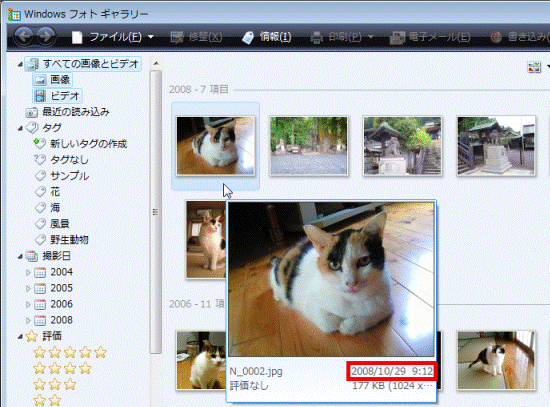Click the Back navigation arrow button

click(x=24, y=36)
